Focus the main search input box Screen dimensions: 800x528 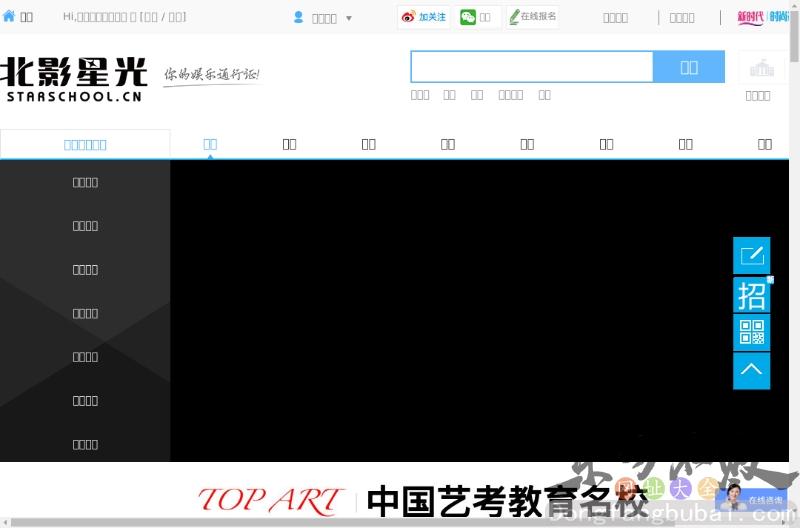coord(532,67)
